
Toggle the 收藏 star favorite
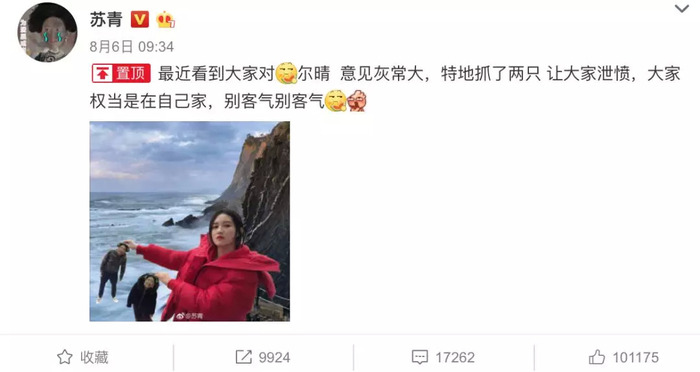point(65,357)
